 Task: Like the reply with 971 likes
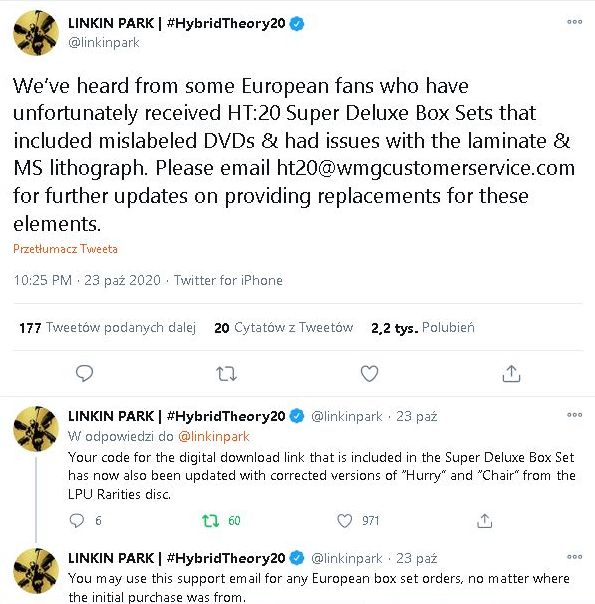tap(344, 520)
